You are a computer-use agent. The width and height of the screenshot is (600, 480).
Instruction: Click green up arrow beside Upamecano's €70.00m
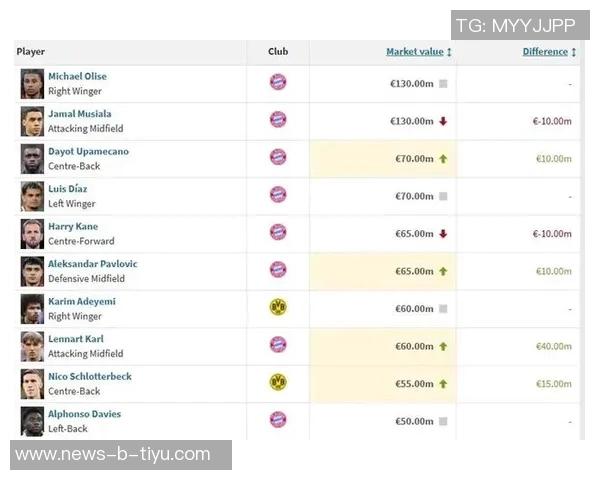click(443, 159)
